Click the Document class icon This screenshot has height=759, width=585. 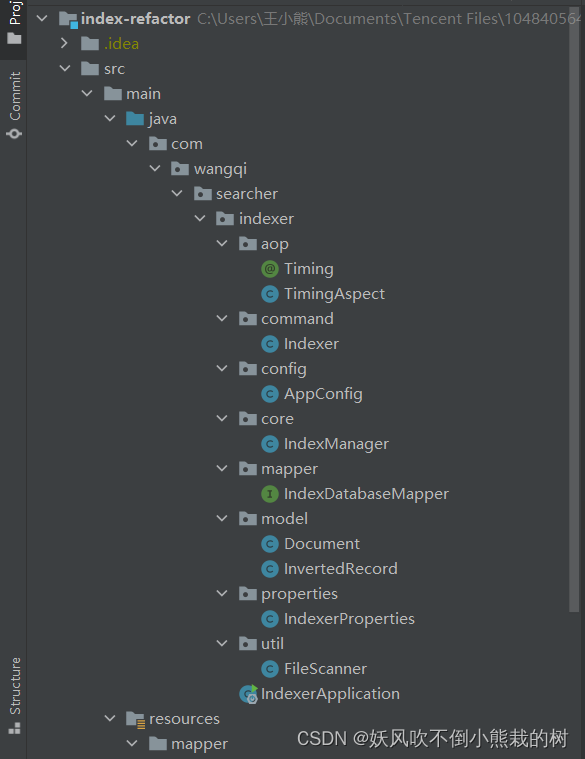[270, 544]
